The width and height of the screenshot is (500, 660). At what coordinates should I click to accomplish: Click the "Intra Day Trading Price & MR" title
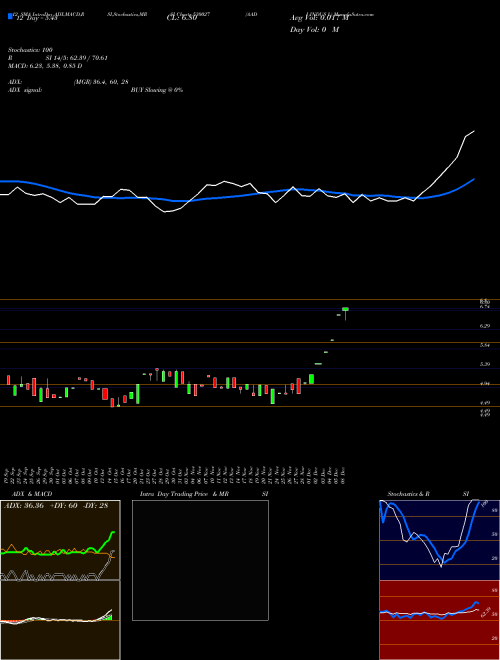(x=184, y=494)
